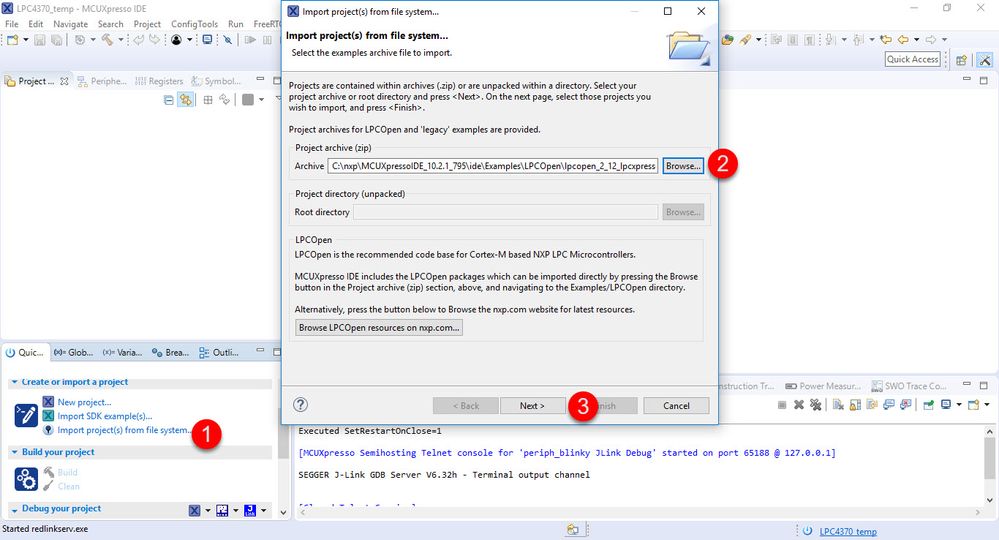Click the orange Back navigation arrow
Screen dimensions: 999x540
(903, 39)
